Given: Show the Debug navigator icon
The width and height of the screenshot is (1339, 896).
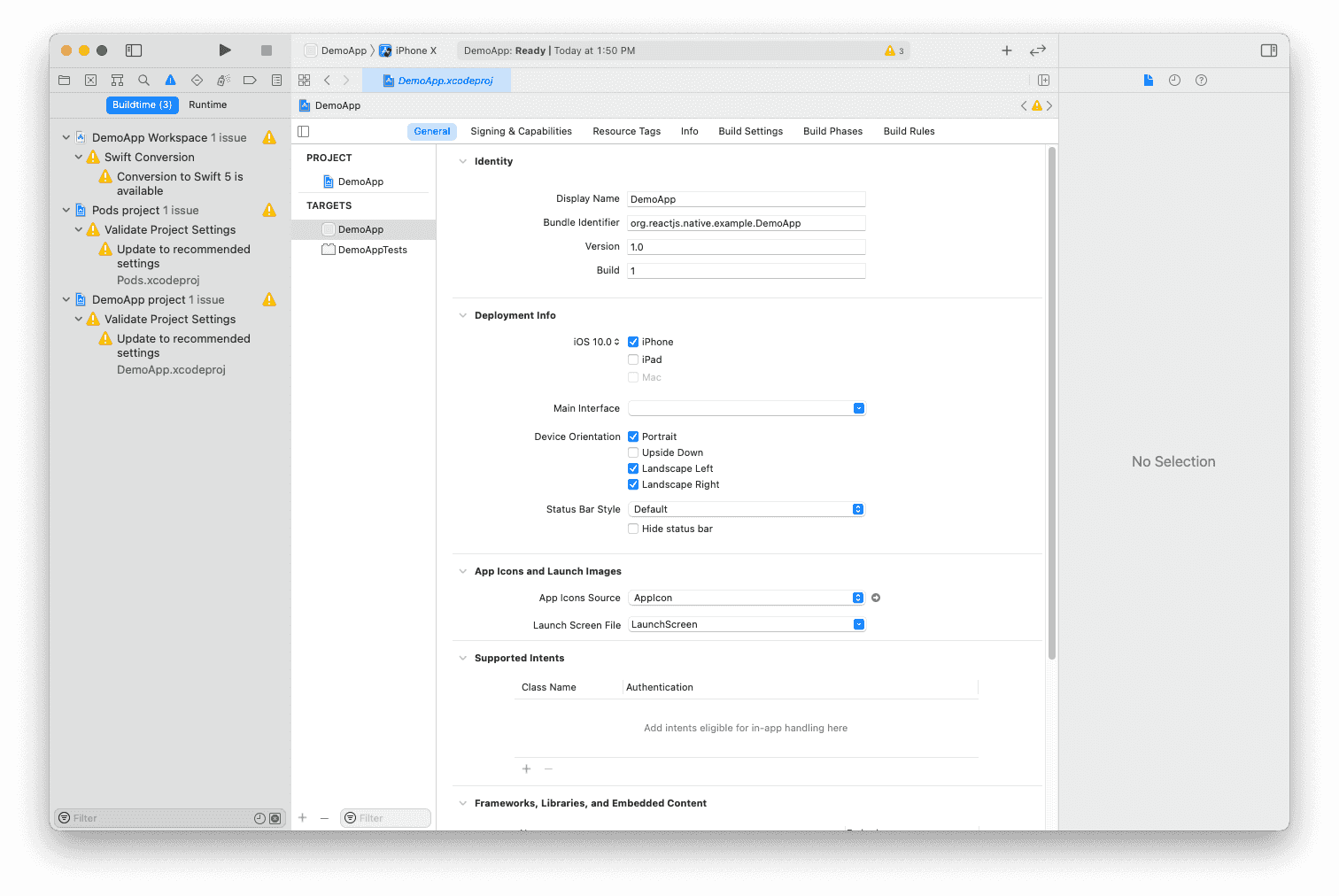Looking at the screenshot, I should pos(223,80).
